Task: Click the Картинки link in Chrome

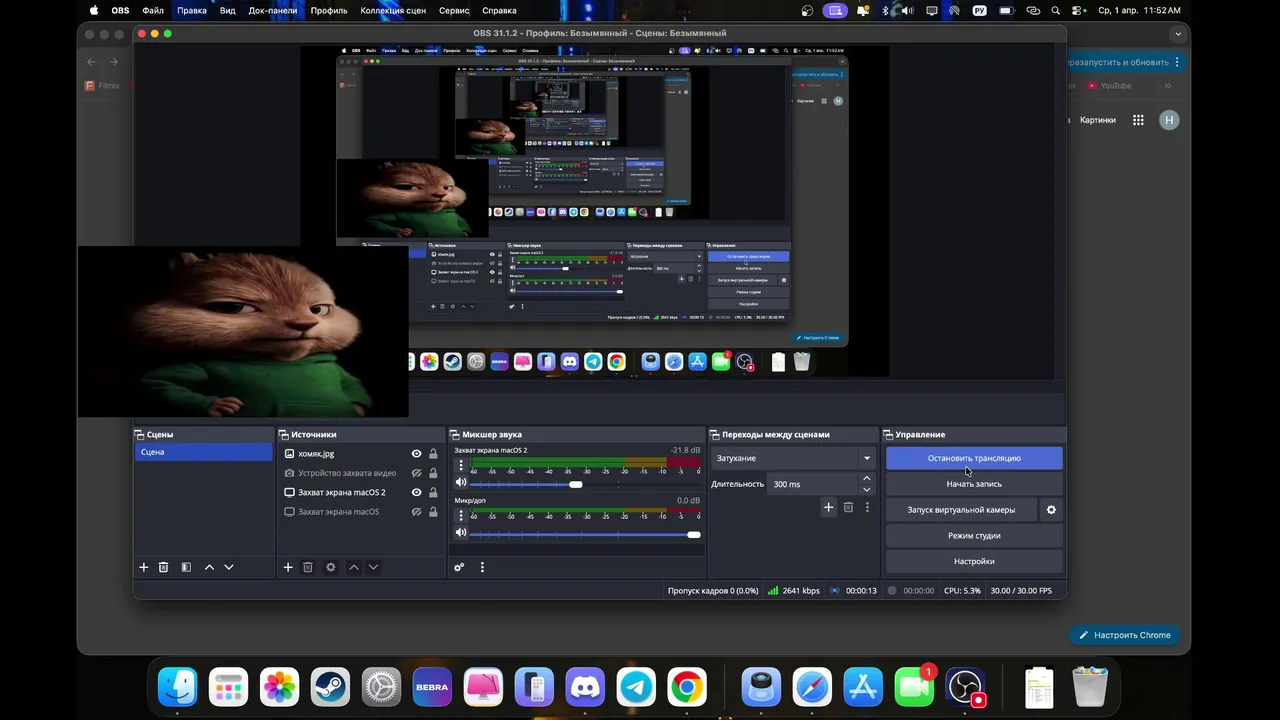Action: [x=1098, y=120]
